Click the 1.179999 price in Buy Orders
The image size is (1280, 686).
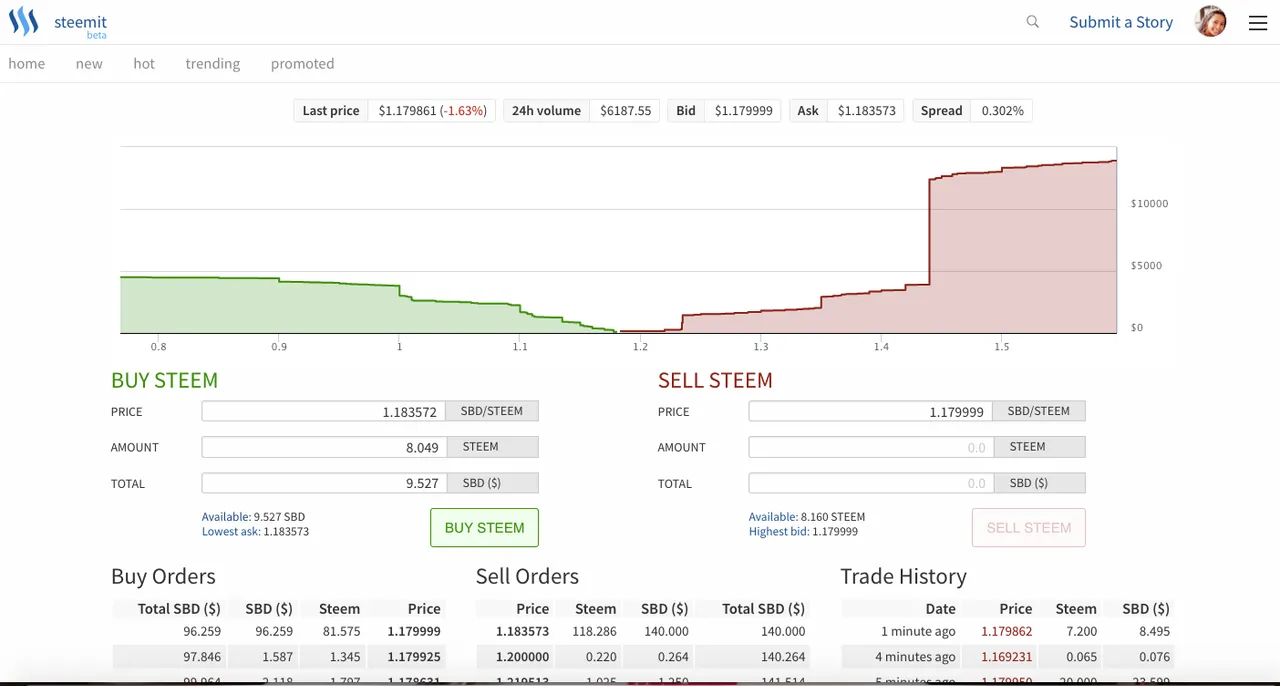pyautogui.click(x=414, y=631)
